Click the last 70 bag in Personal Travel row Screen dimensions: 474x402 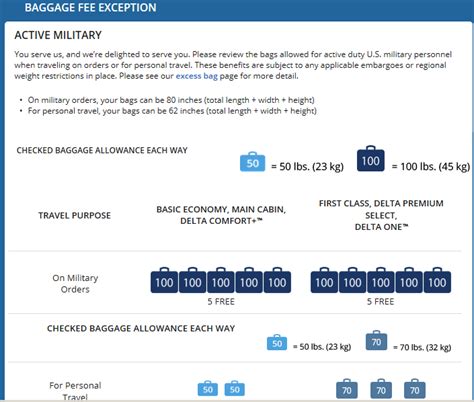point(415,389)
